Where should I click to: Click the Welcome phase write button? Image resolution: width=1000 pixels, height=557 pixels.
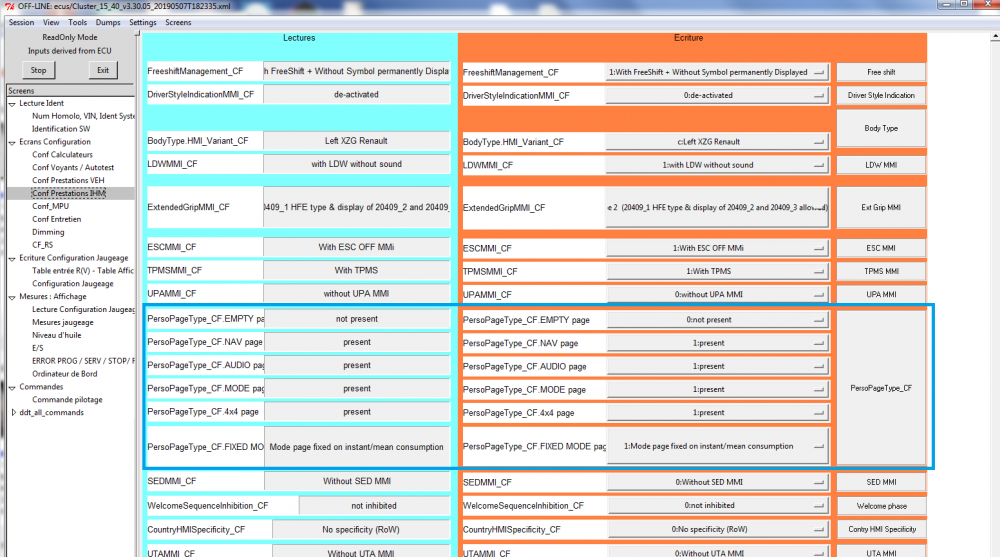point(881,506)
